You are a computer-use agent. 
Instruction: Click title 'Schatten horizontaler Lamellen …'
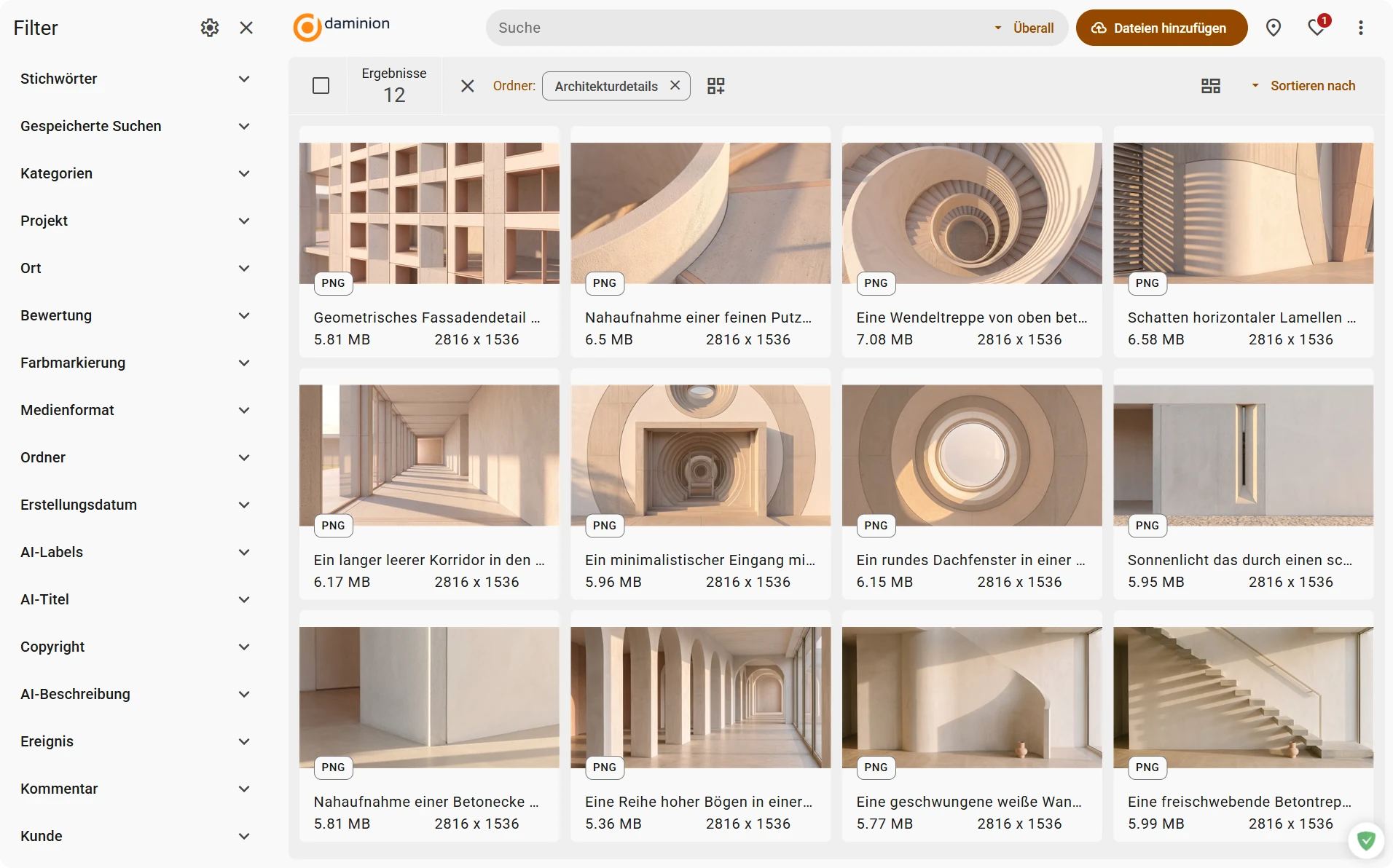tap(1241, 317)
